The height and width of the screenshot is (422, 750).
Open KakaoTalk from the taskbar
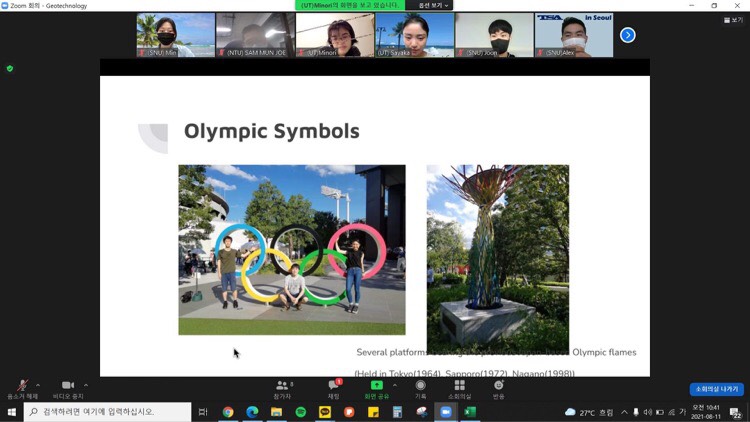tap(325, 411)
